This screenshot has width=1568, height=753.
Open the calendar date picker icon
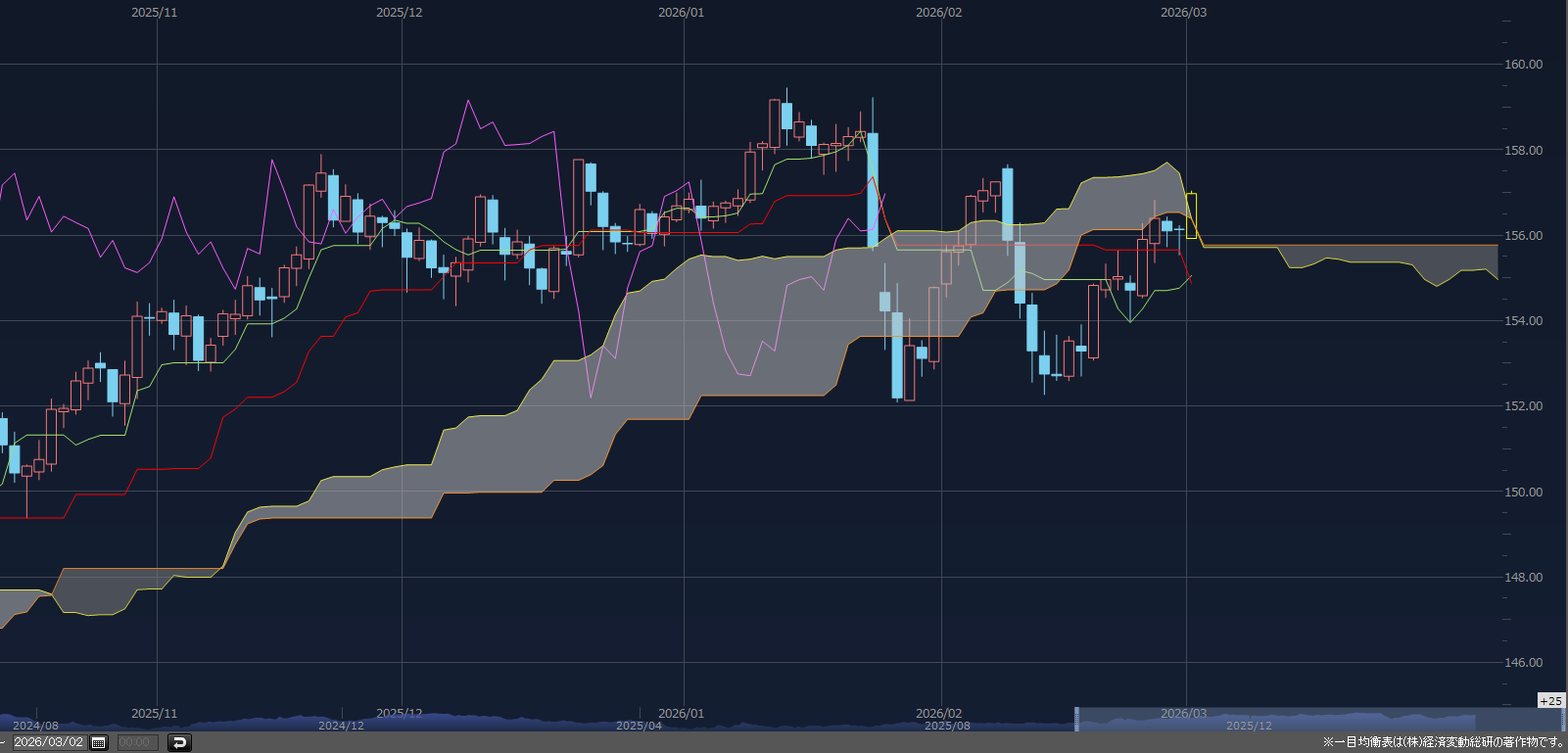[x=99, y=742]
